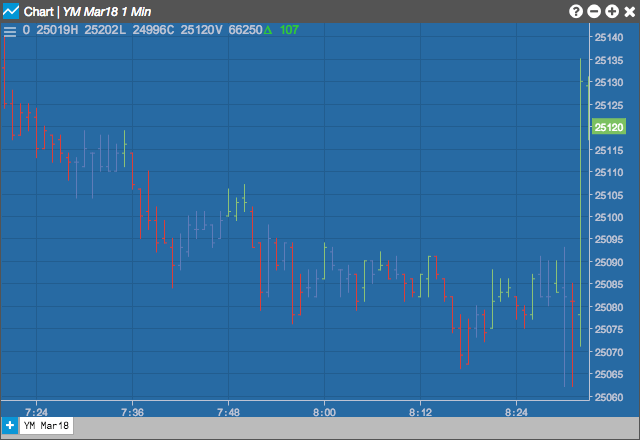Click the 25100 price axis label
Viewport: 640px width, 440px height.
pos(609,217)
